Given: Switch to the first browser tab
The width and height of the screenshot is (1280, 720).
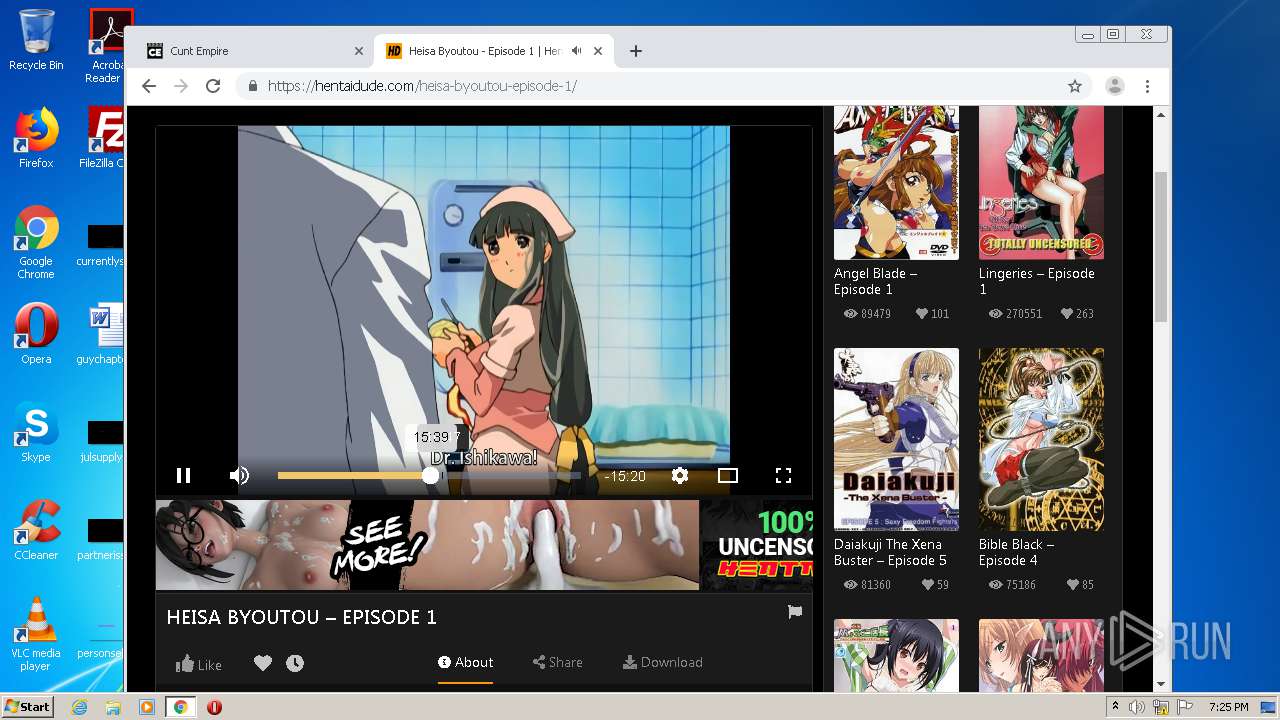Looking at the screenshot, I should [x=250, y=51].
